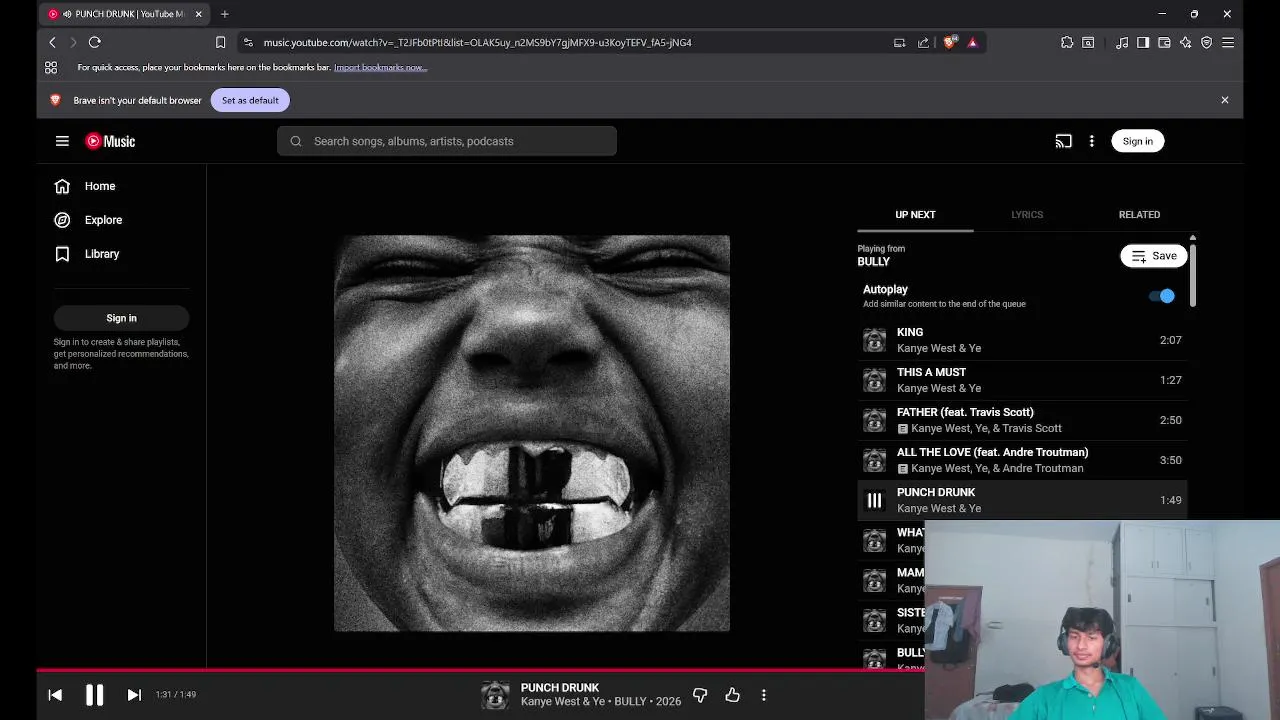1280x720 pixels.
Task: Click the install app icon in address bar
Action: [899, 42]
